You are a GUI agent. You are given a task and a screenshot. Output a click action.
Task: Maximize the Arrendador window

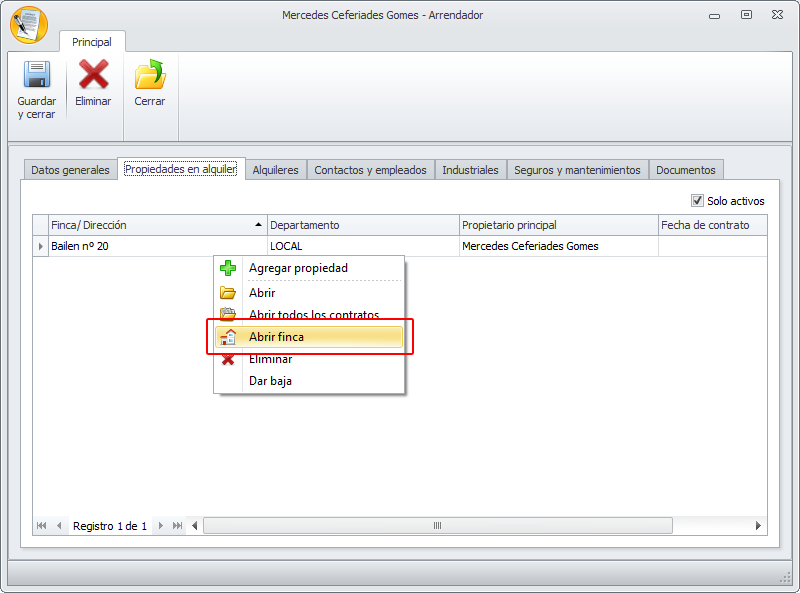(746, 15)
